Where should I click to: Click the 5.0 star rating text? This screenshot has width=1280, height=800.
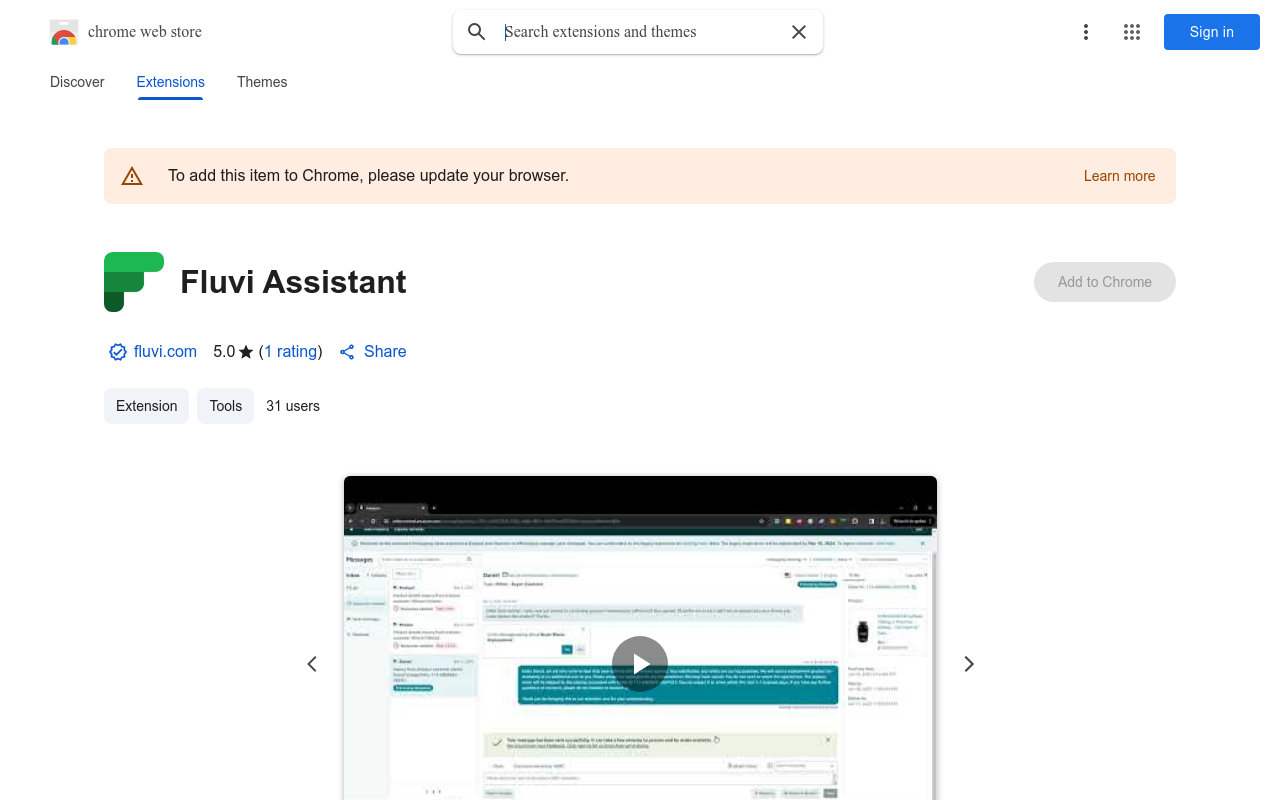[x=233, y=352]
